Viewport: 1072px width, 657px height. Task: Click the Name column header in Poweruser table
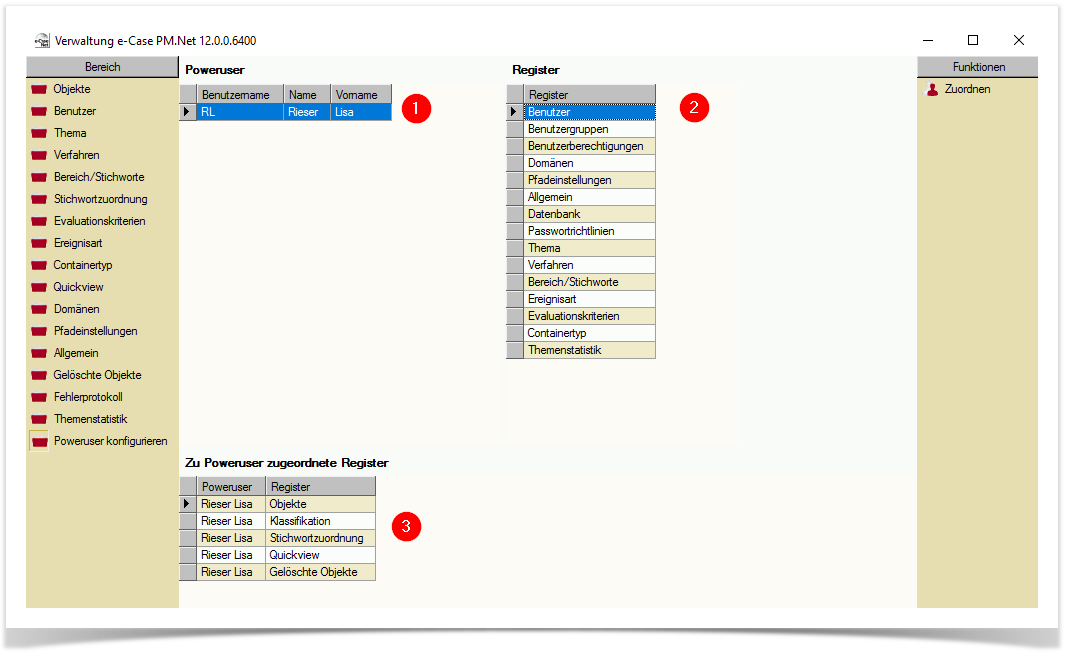[x=307, y=94]
